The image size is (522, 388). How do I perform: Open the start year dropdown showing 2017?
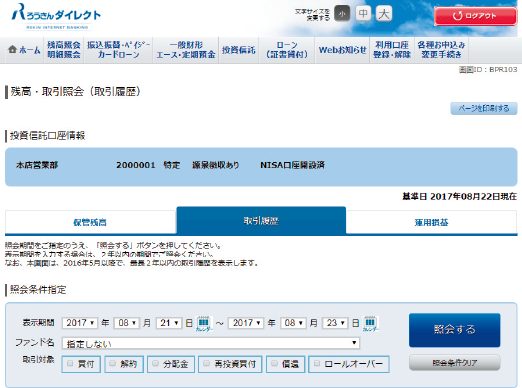[x=80, y=323]
